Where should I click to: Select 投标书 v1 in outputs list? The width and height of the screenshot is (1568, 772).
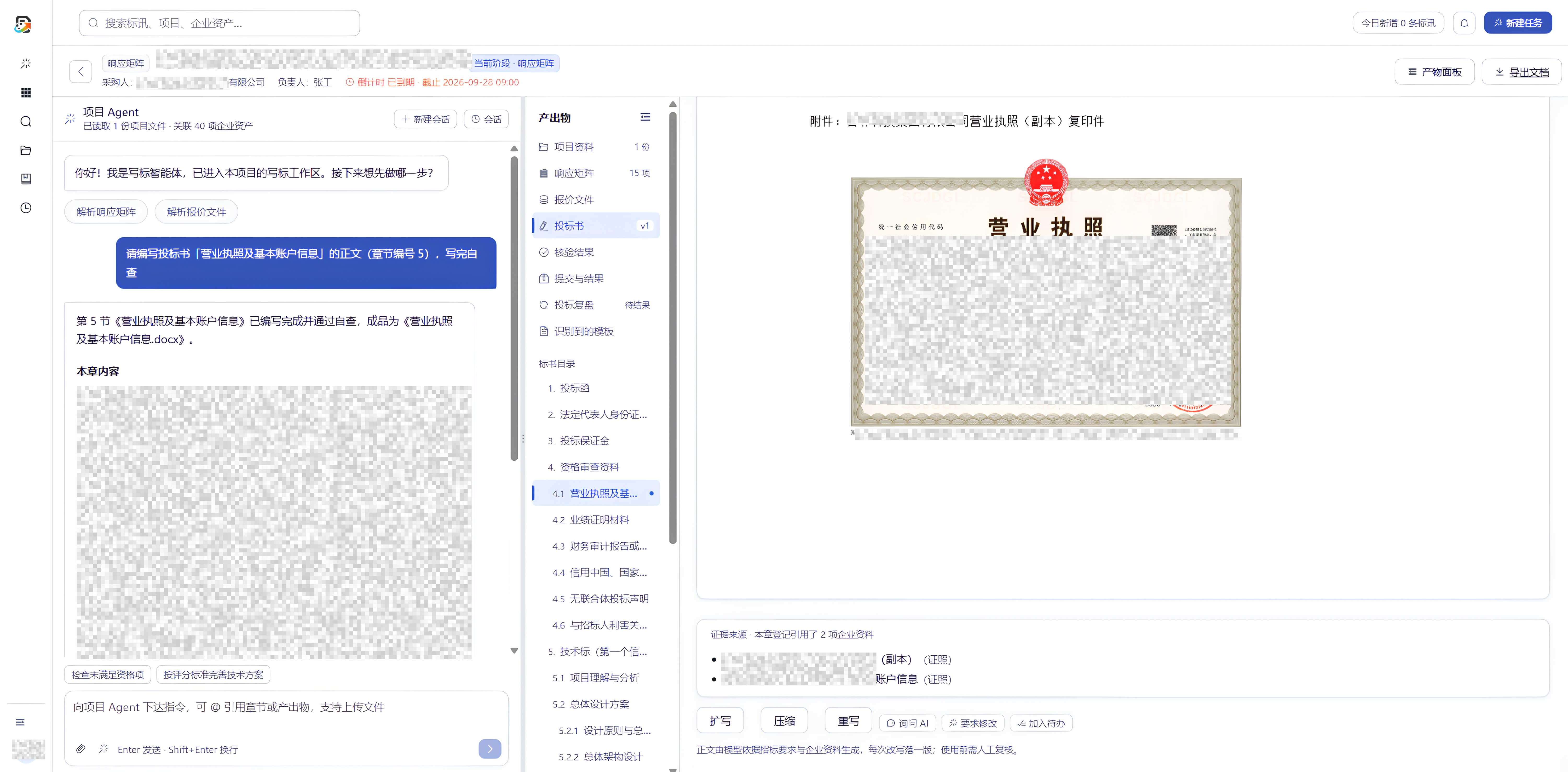595,226
